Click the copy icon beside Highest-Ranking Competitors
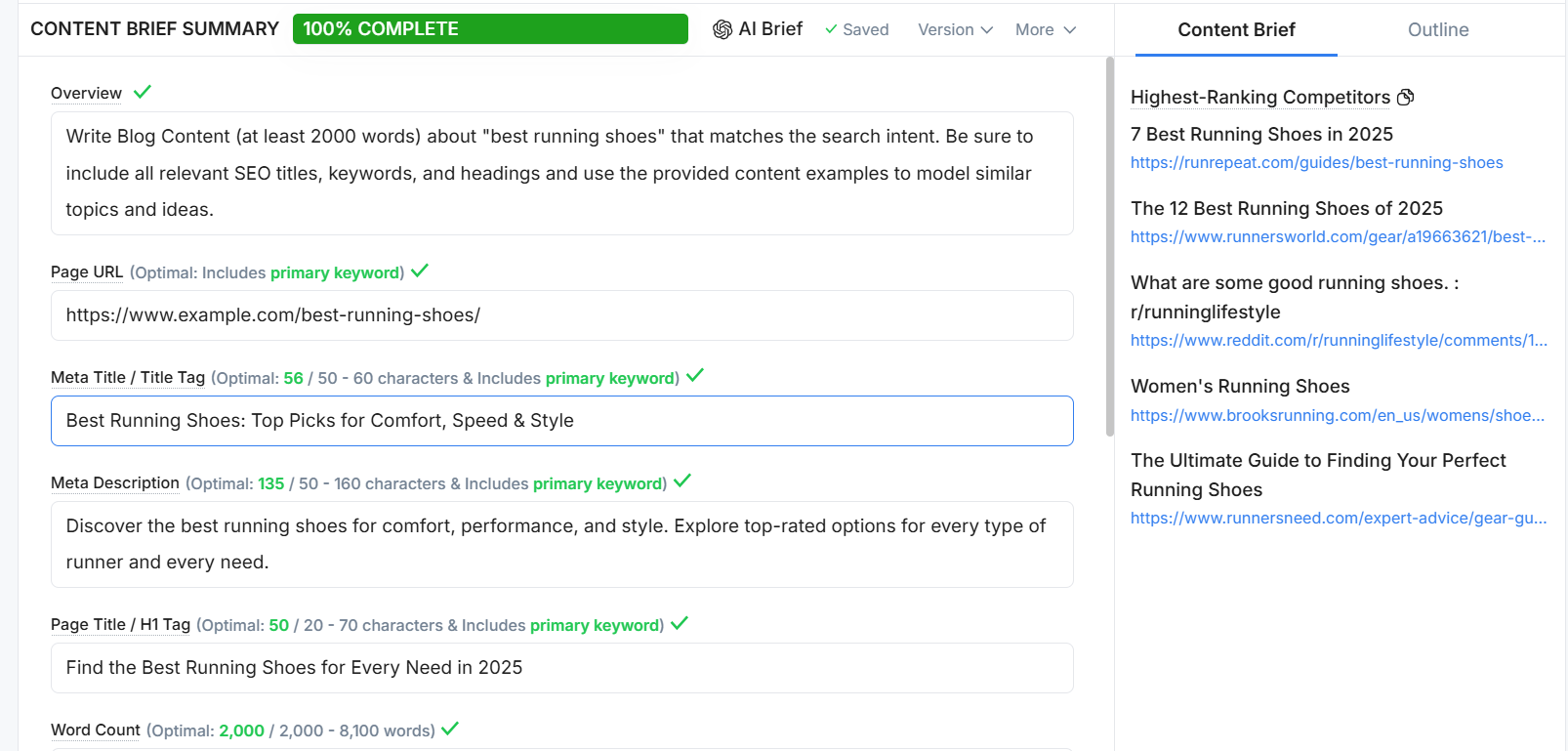The image size is (1568, 751). point(1406,97)
